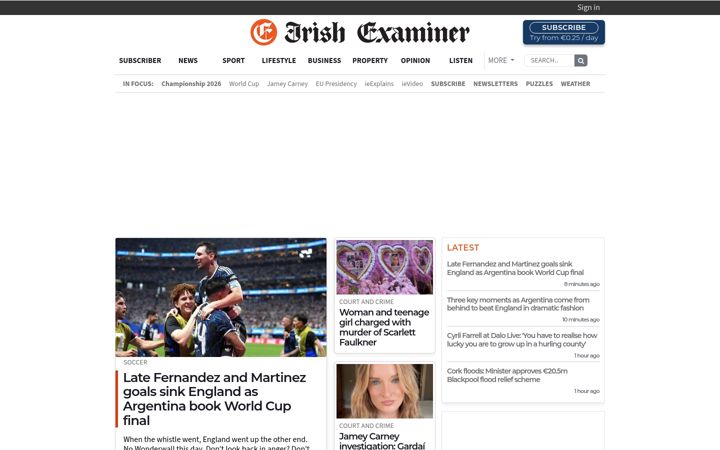720x450 pixels.
Task: Open the heart floral tributes photo
Action: click(x=384, y=267)
